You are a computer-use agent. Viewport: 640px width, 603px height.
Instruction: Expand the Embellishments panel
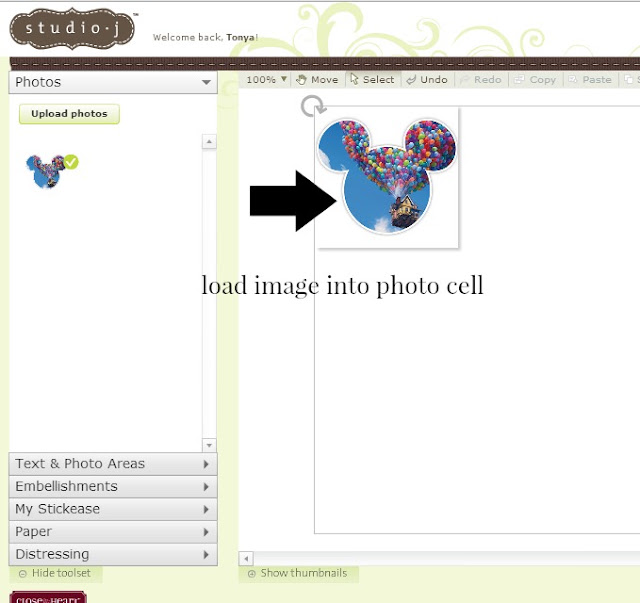(113, 487)
